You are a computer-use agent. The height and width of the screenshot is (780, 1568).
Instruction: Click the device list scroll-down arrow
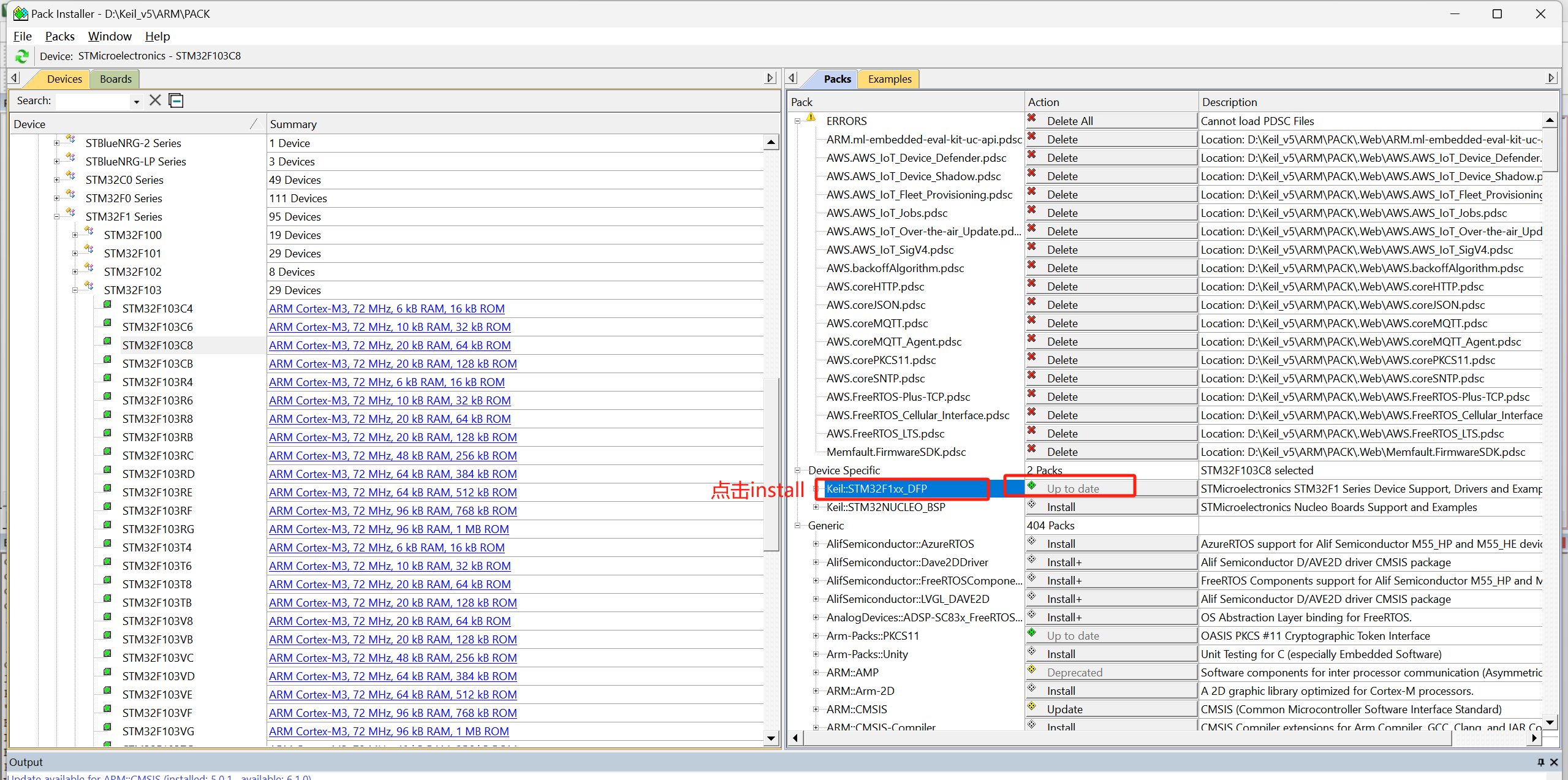click(771, 738)
